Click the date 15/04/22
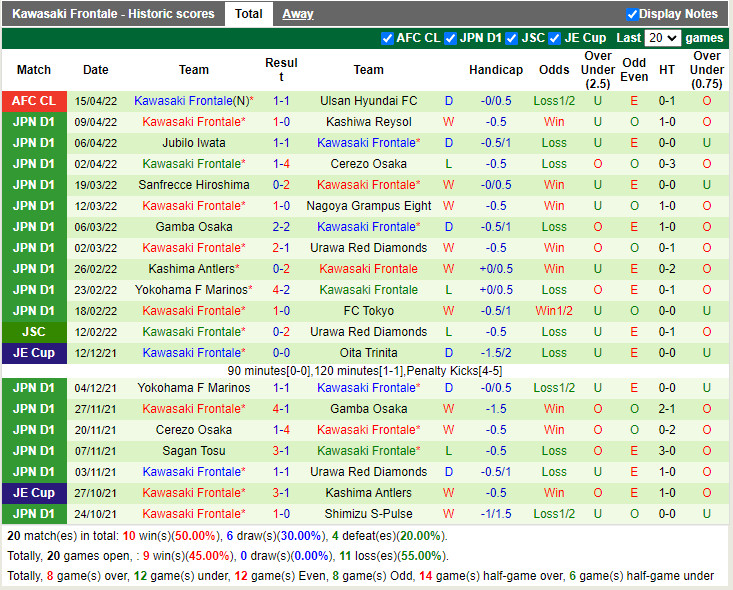 [x=96, y=101]
